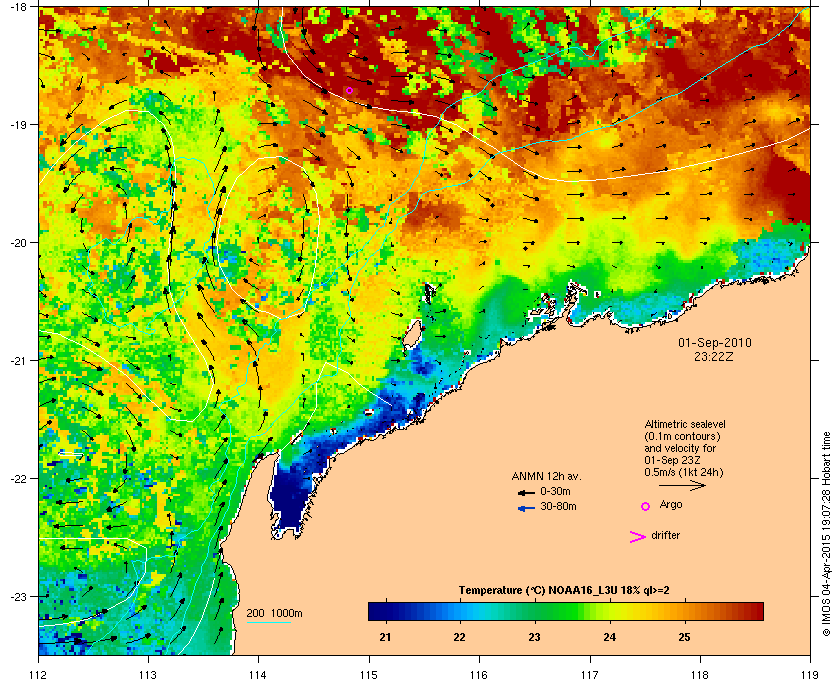The image size is (840, 680).
Task: Click the '0-30m' depth label
Action: click(555, 491)
